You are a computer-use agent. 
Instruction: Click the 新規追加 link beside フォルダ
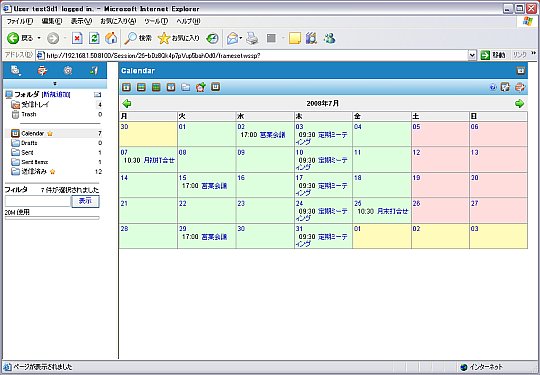(56, 95)
